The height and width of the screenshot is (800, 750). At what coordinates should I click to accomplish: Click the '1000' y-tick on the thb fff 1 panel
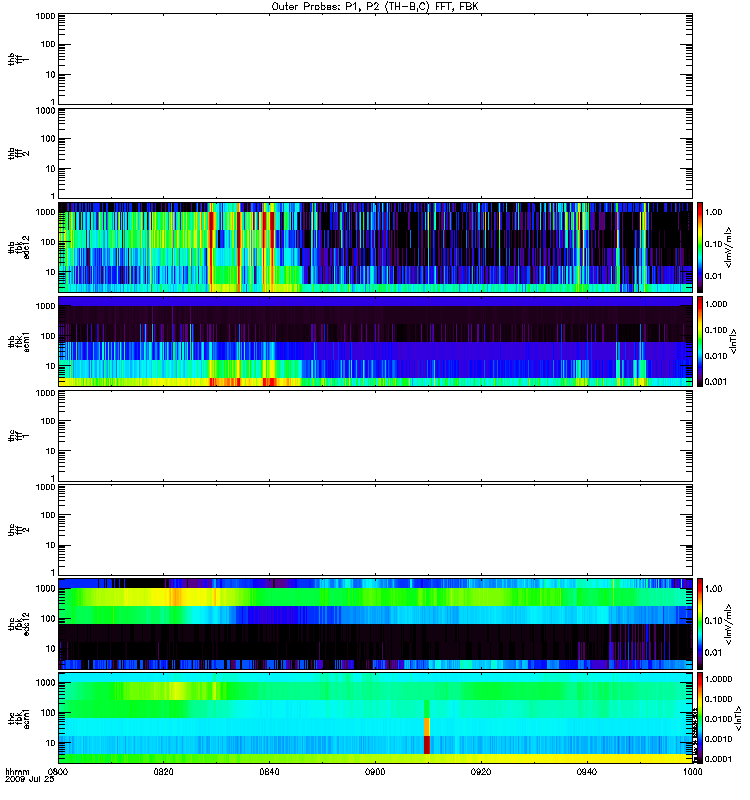pyautogui.click(x=45, y=16)
